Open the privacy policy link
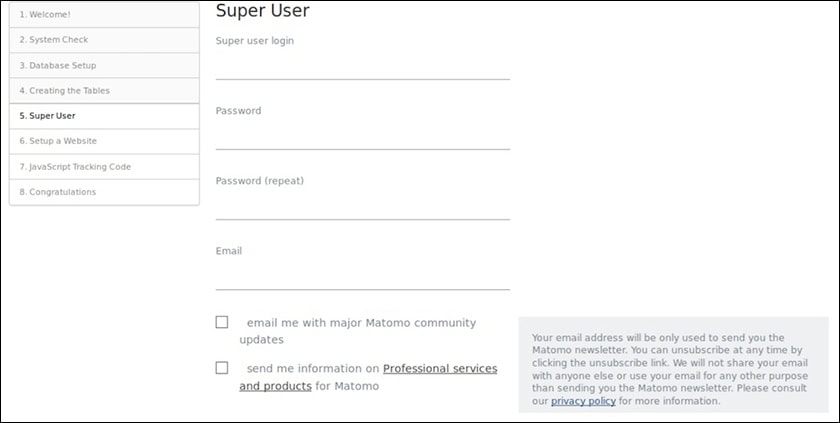Viewport: 840px width, 423px height. 583,401
